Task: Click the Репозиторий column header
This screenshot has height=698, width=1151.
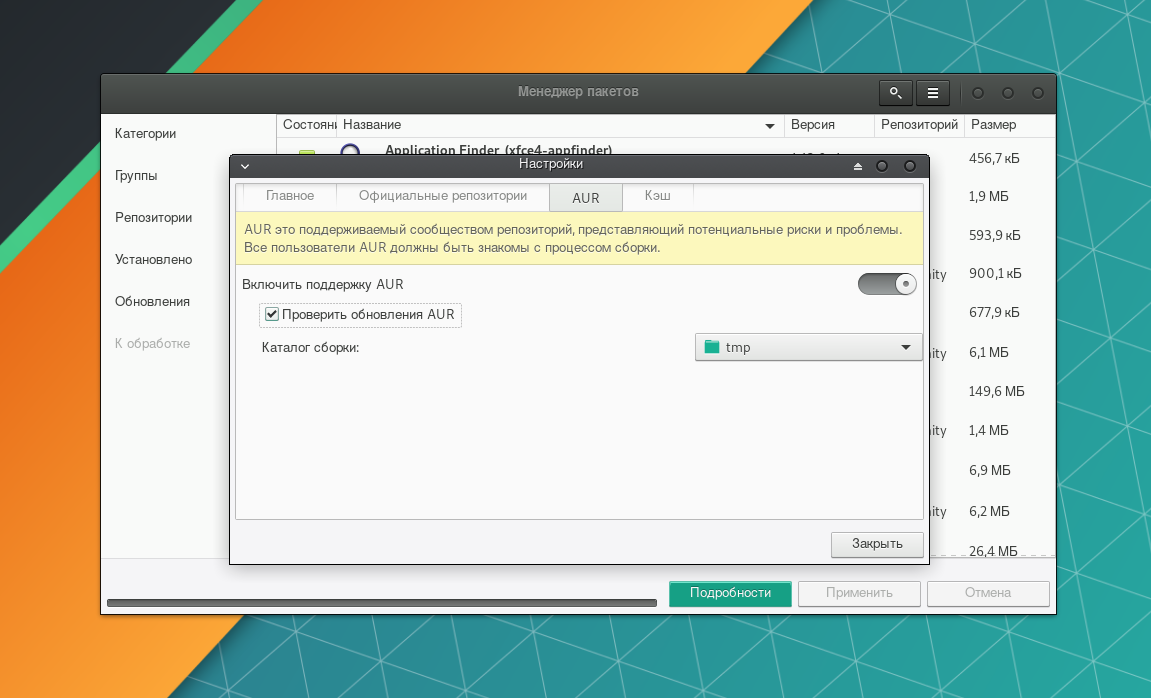Action: coord(919,125)
